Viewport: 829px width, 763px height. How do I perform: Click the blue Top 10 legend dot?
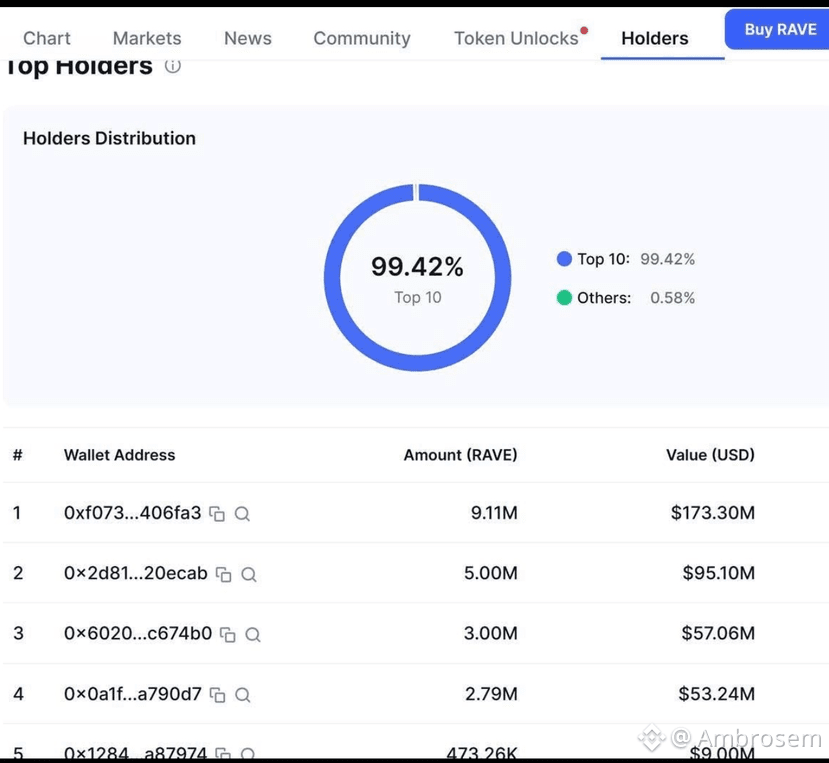564,259
